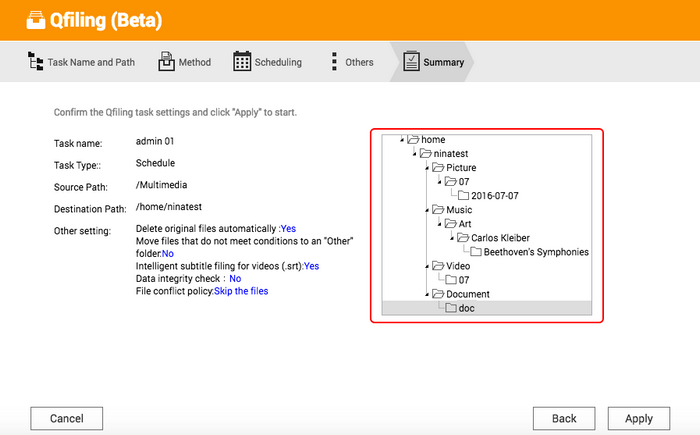Collapse the Video folder arrow

coord(427,267)
